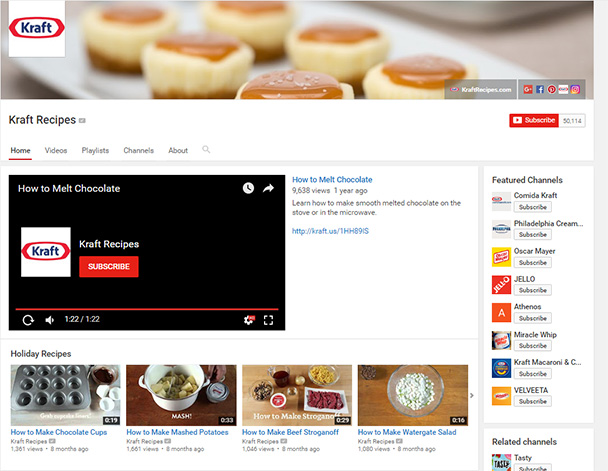The width and height of the screenshot is (608, 471).
Task: Click the red channel Subscribe button
Action: [x=533, y=120]
